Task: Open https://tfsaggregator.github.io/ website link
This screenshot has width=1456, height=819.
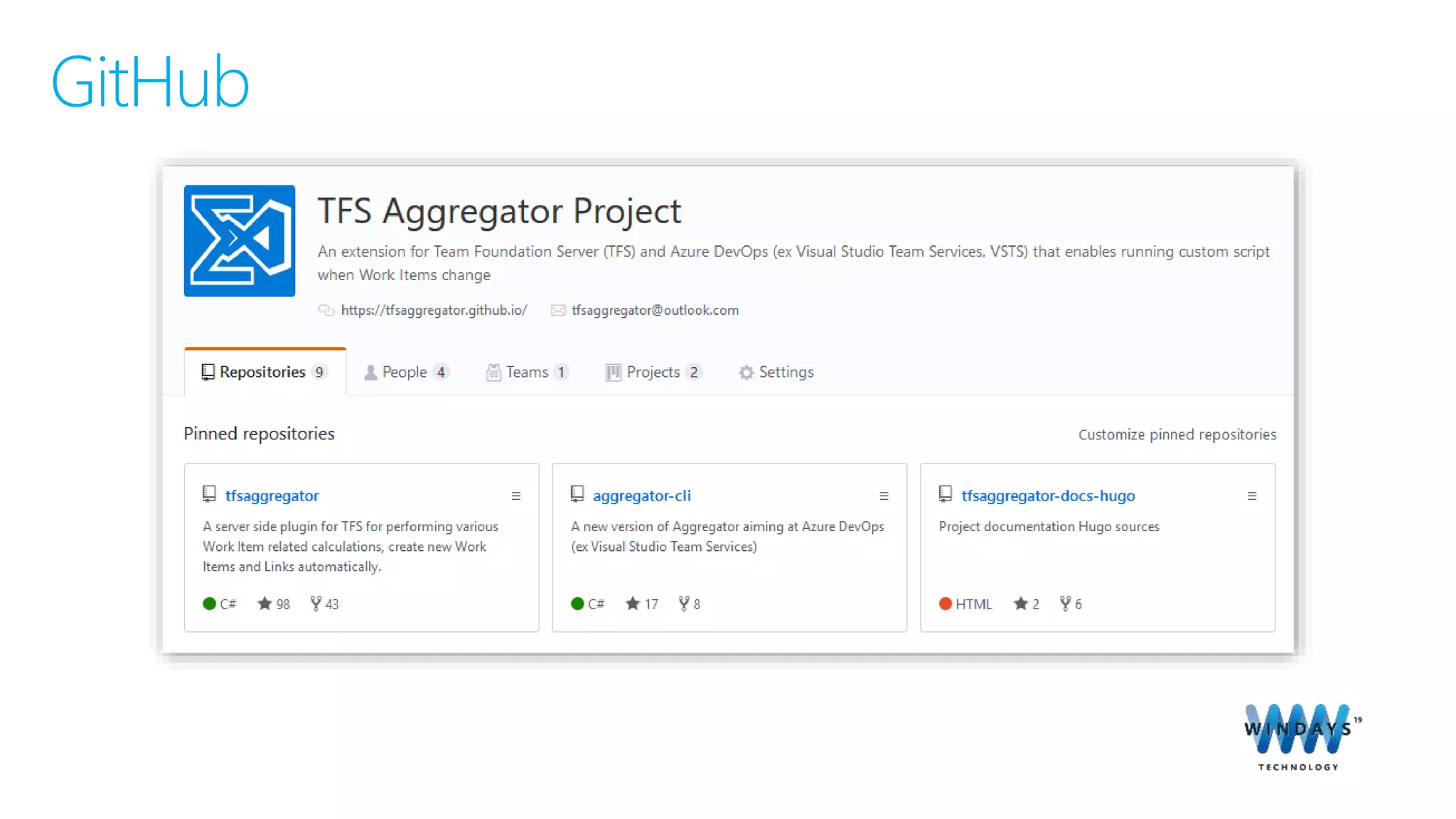Action: point(434,310)
